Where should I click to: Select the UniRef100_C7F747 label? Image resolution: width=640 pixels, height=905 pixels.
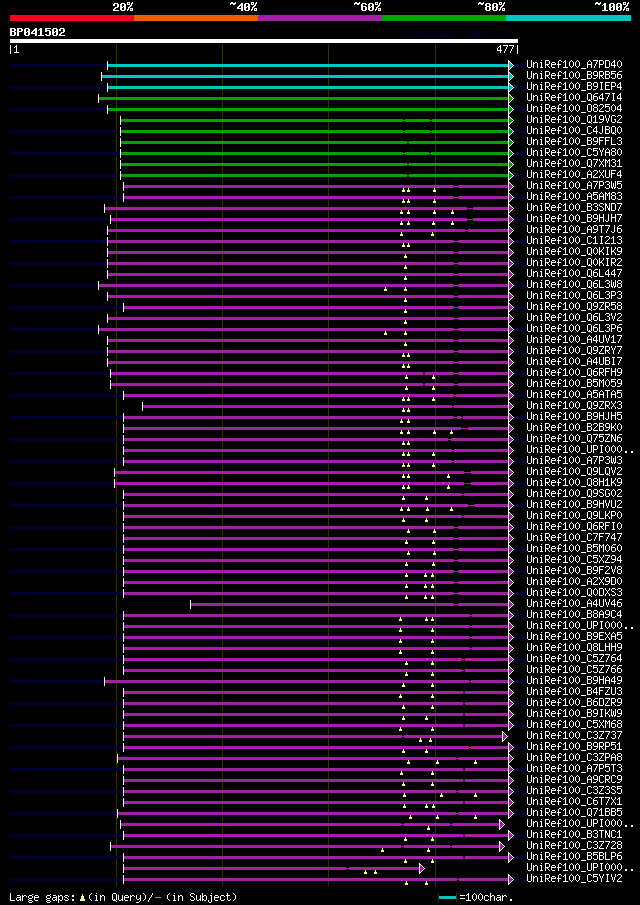(574, 537)
